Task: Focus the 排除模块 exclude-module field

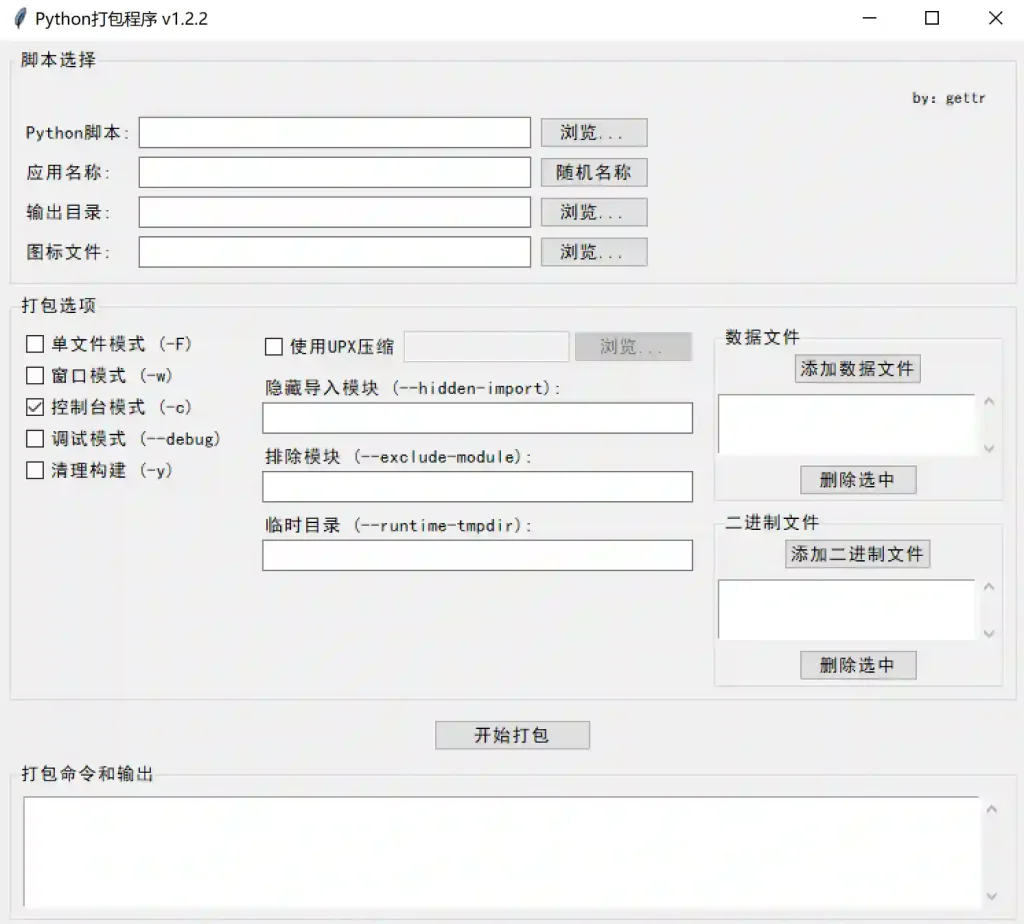Action: [477, 486]
